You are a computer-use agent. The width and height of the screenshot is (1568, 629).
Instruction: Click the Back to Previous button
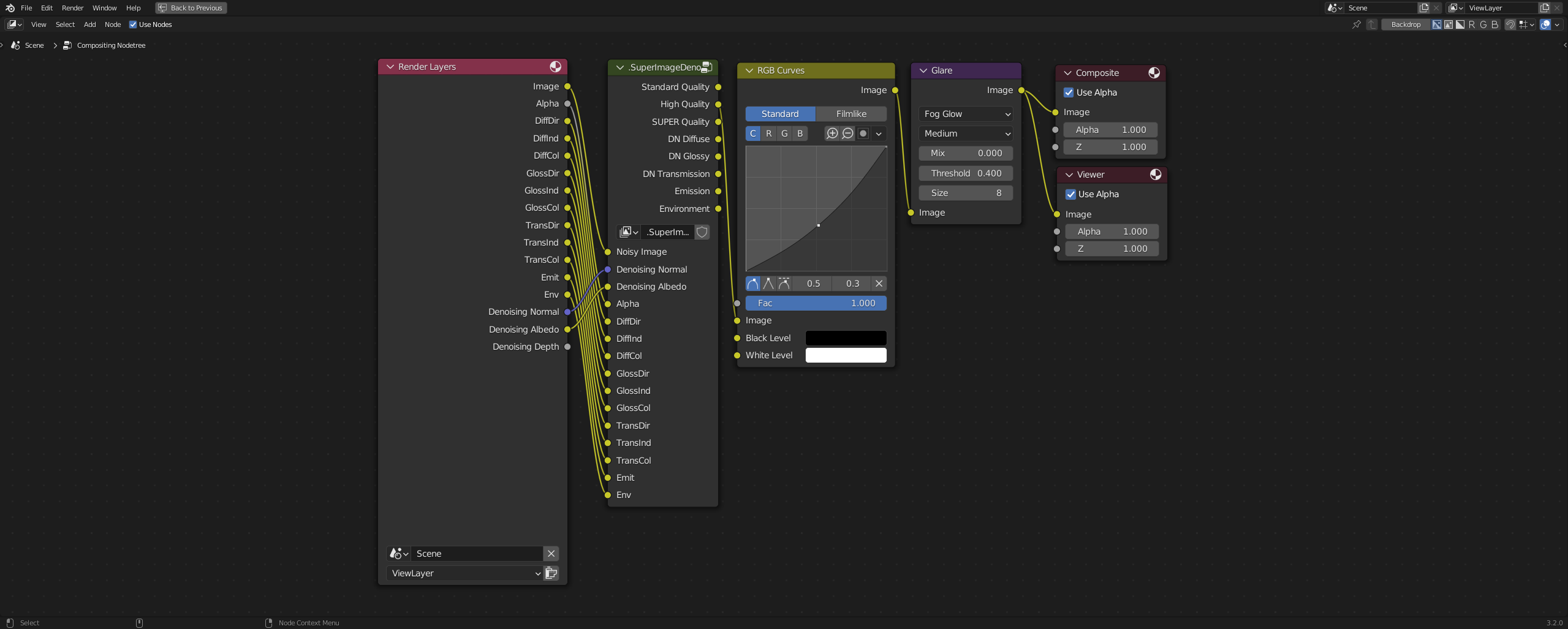[191, 8]
